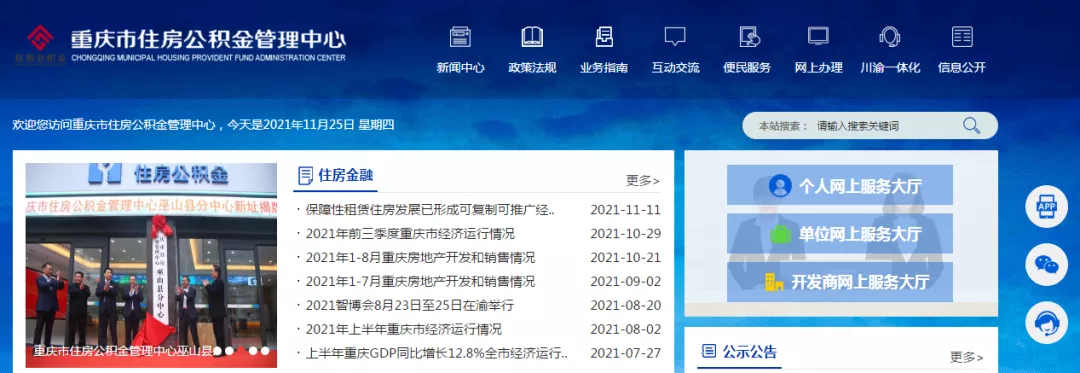Click the date 2021-09-02

(625, 281)
